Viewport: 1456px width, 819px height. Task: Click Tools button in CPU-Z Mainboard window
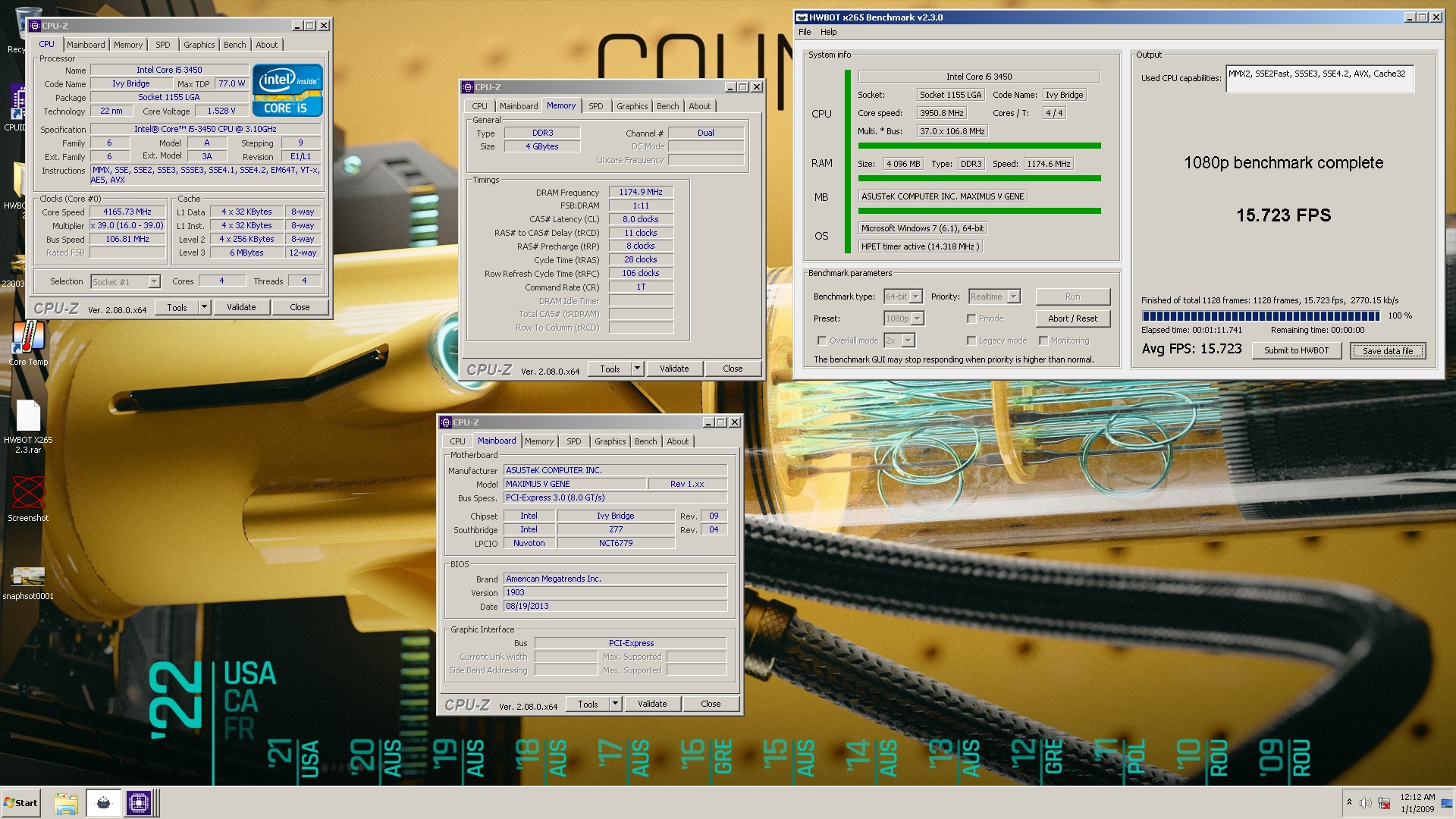point(588,704)
